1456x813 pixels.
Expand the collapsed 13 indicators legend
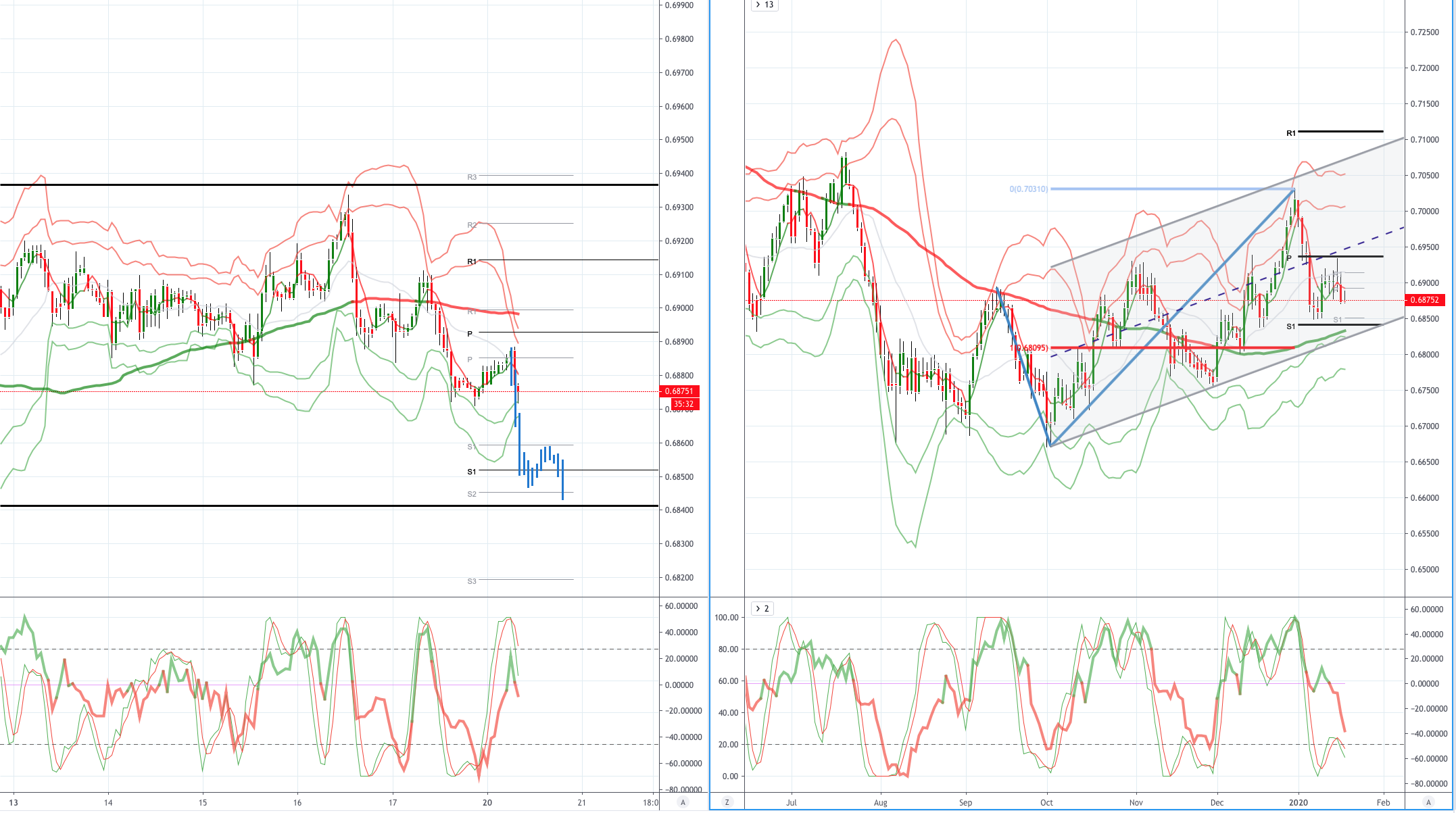(x=765, y=5)
